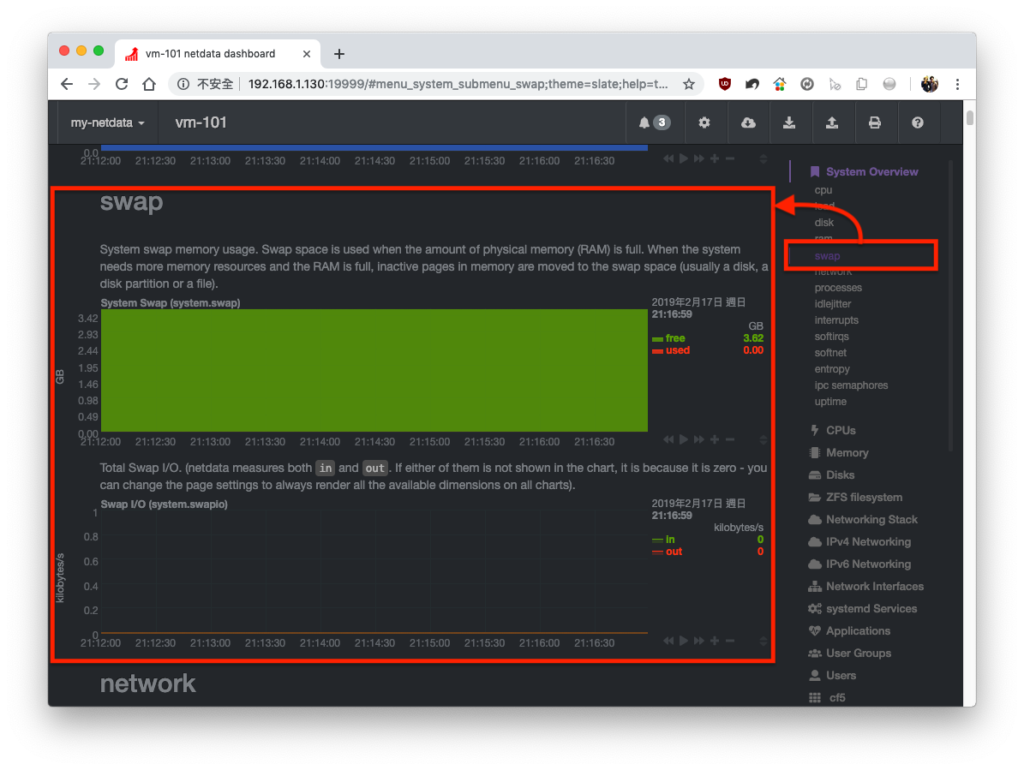
Task: Click the import snapshot upload icon
Action: pos(831,123)
